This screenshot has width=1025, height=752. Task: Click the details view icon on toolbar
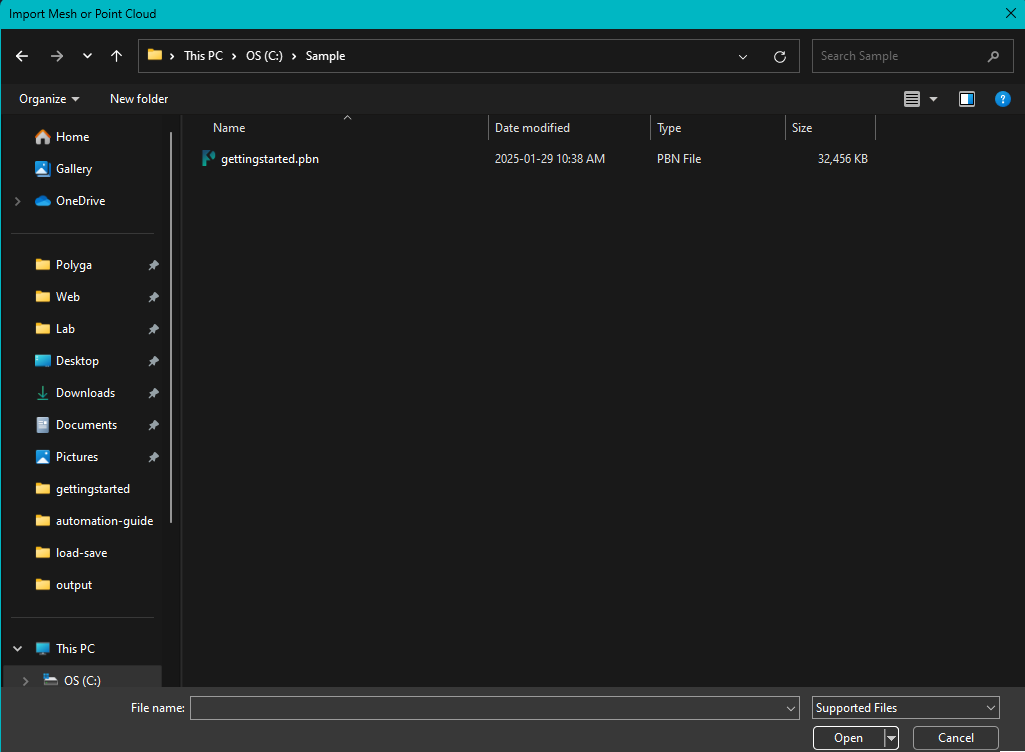[911, 99]
